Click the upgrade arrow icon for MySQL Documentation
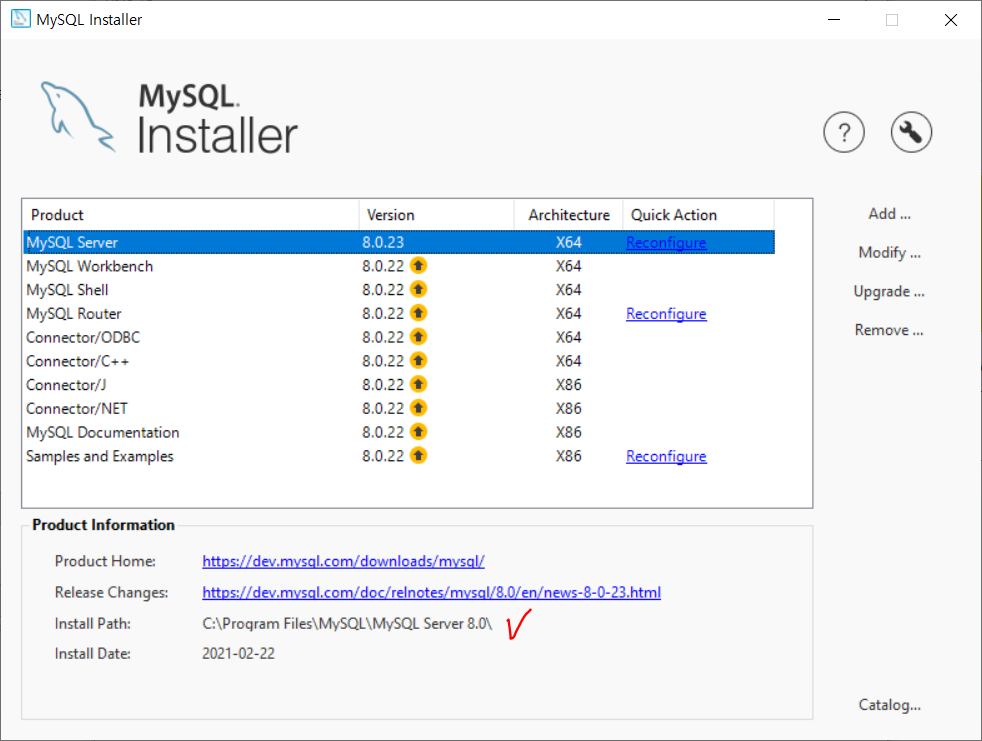982x741 pixels. [418, 432]
